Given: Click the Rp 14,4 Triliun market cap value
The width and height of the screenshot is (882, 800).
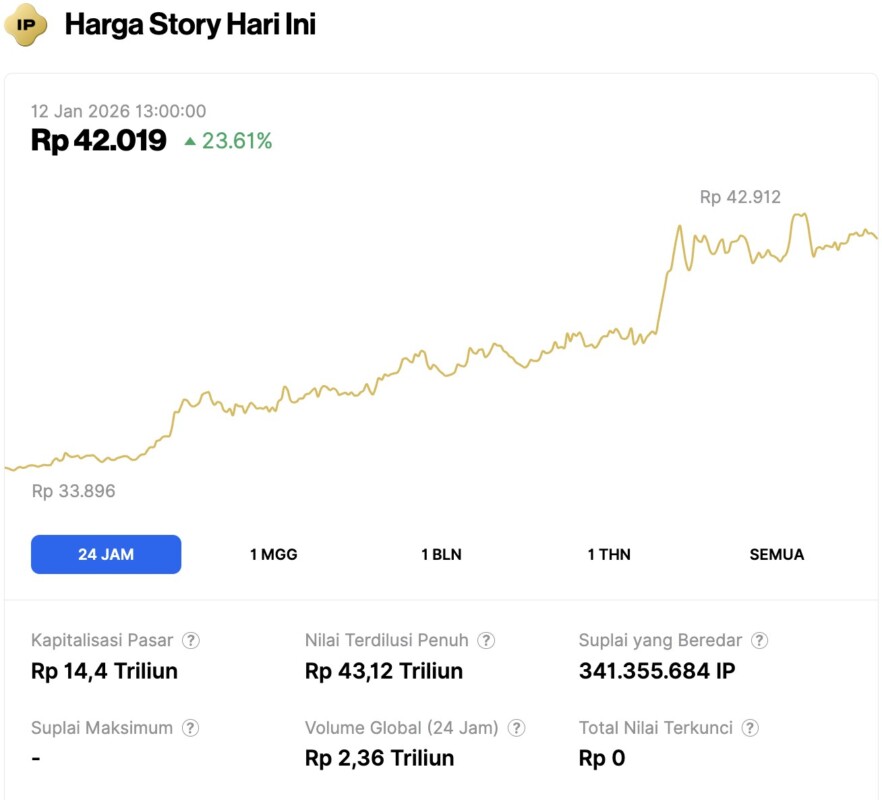Looking at the screenshot, I should tap(104, 671).
